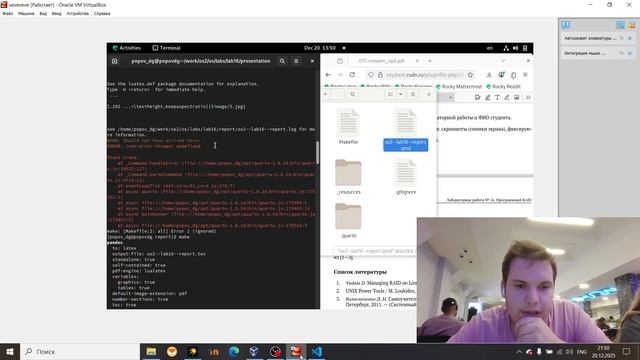640x360 pixels.
Task: Open search in the terminal header bar
Action: [282, 61]
